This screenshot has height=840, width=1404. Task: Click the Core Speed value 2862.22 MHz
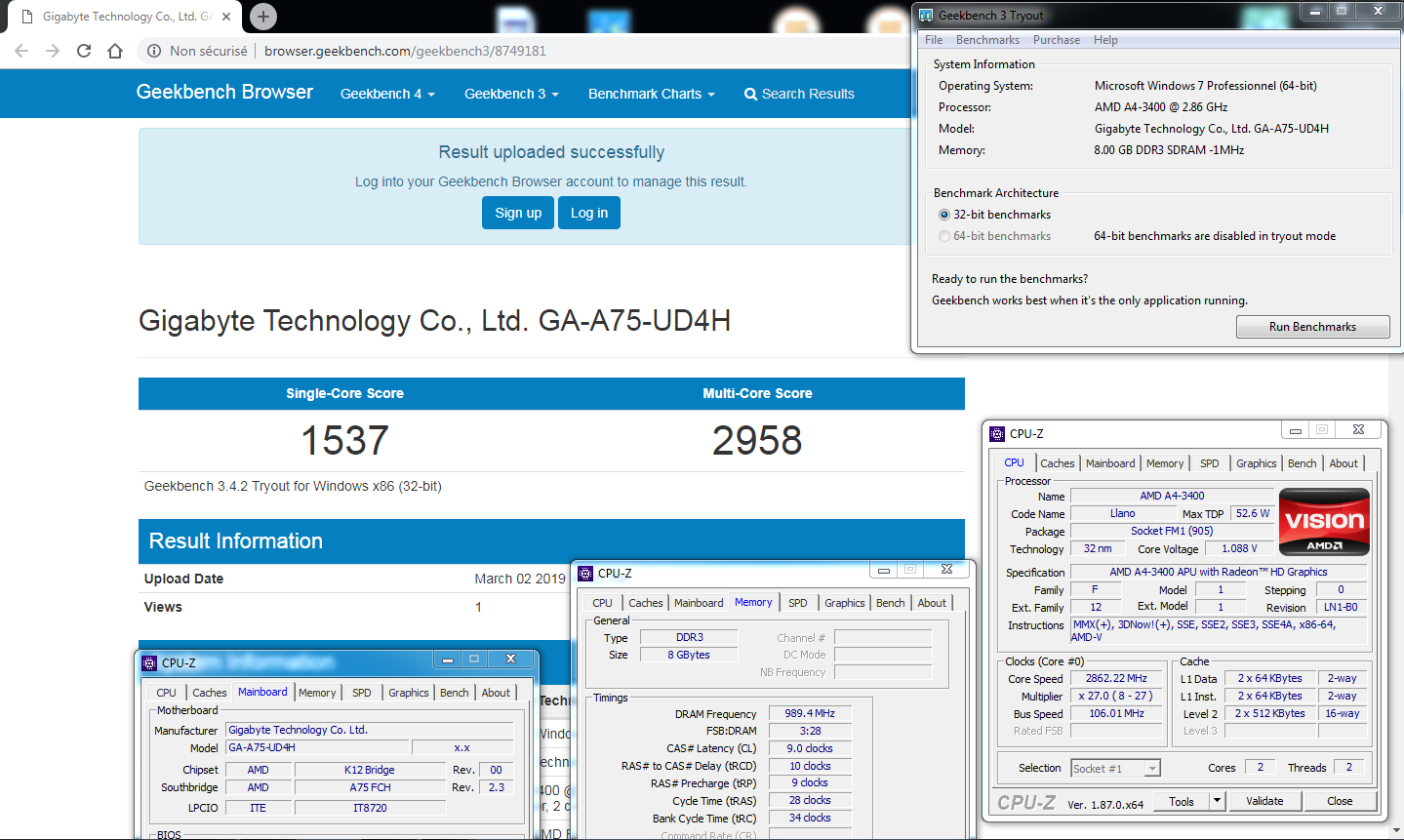coord(1116,678)
